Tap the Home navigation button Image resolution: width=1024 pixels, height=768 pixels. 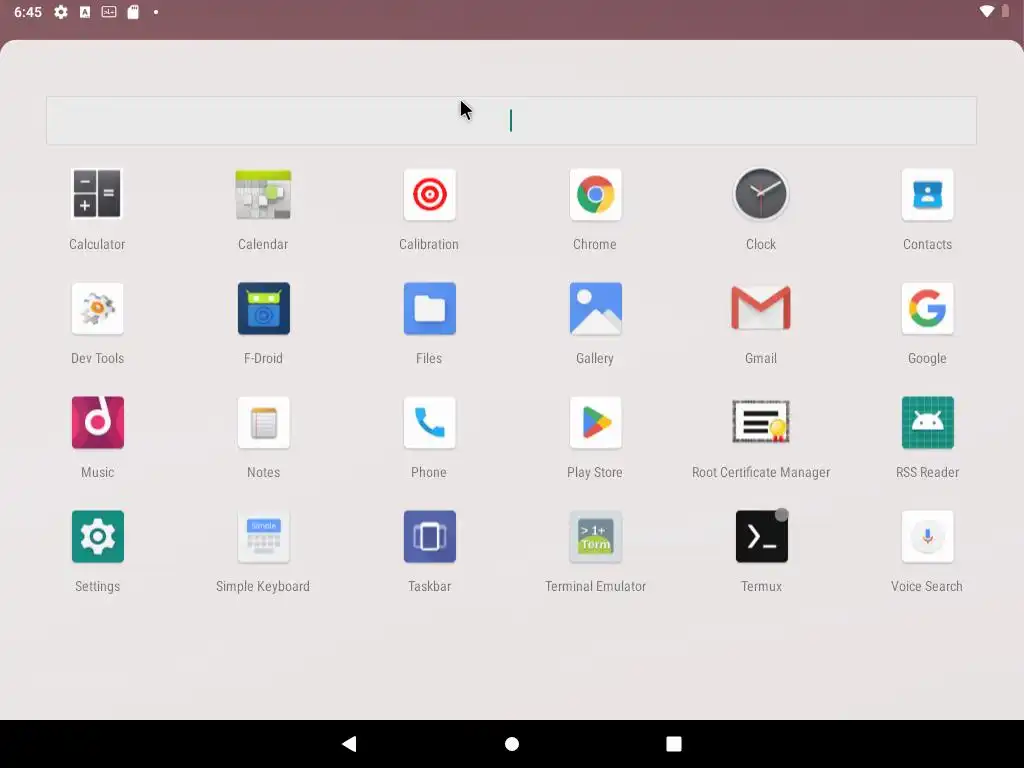(512, 744)
